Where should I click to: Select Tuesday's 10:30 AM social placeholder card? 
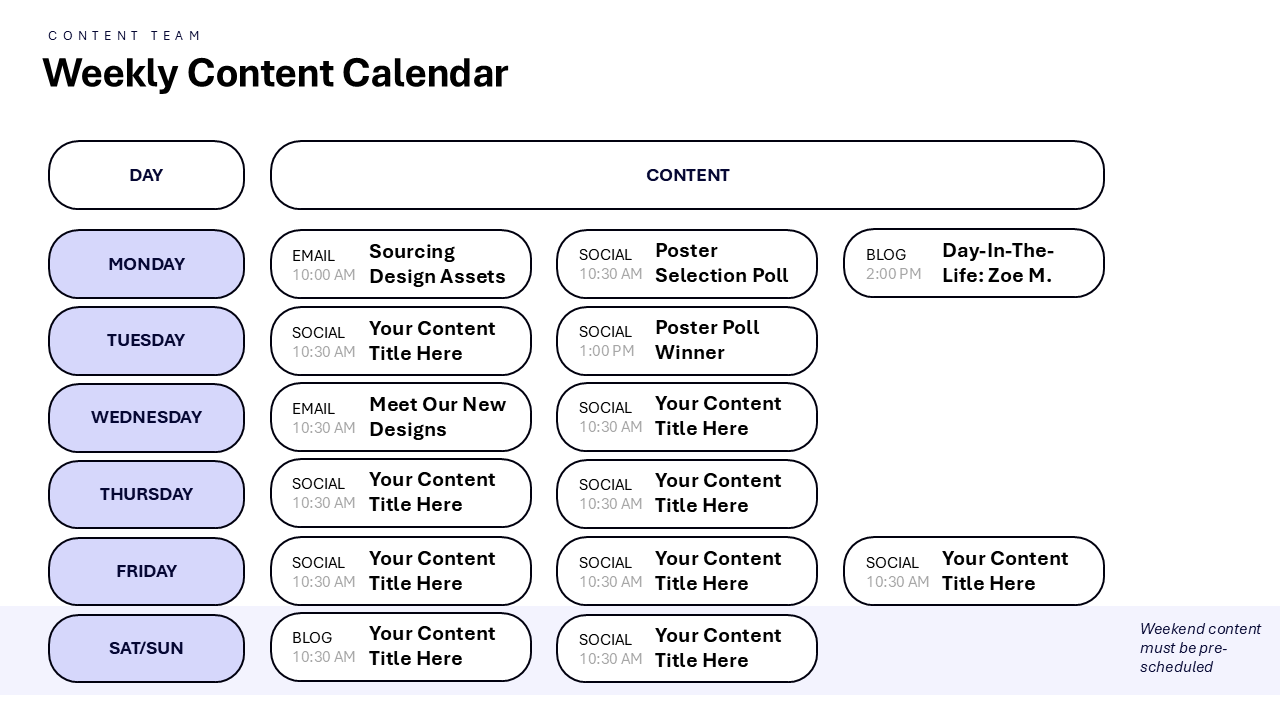pyautogui.click(x=400, y=341)
